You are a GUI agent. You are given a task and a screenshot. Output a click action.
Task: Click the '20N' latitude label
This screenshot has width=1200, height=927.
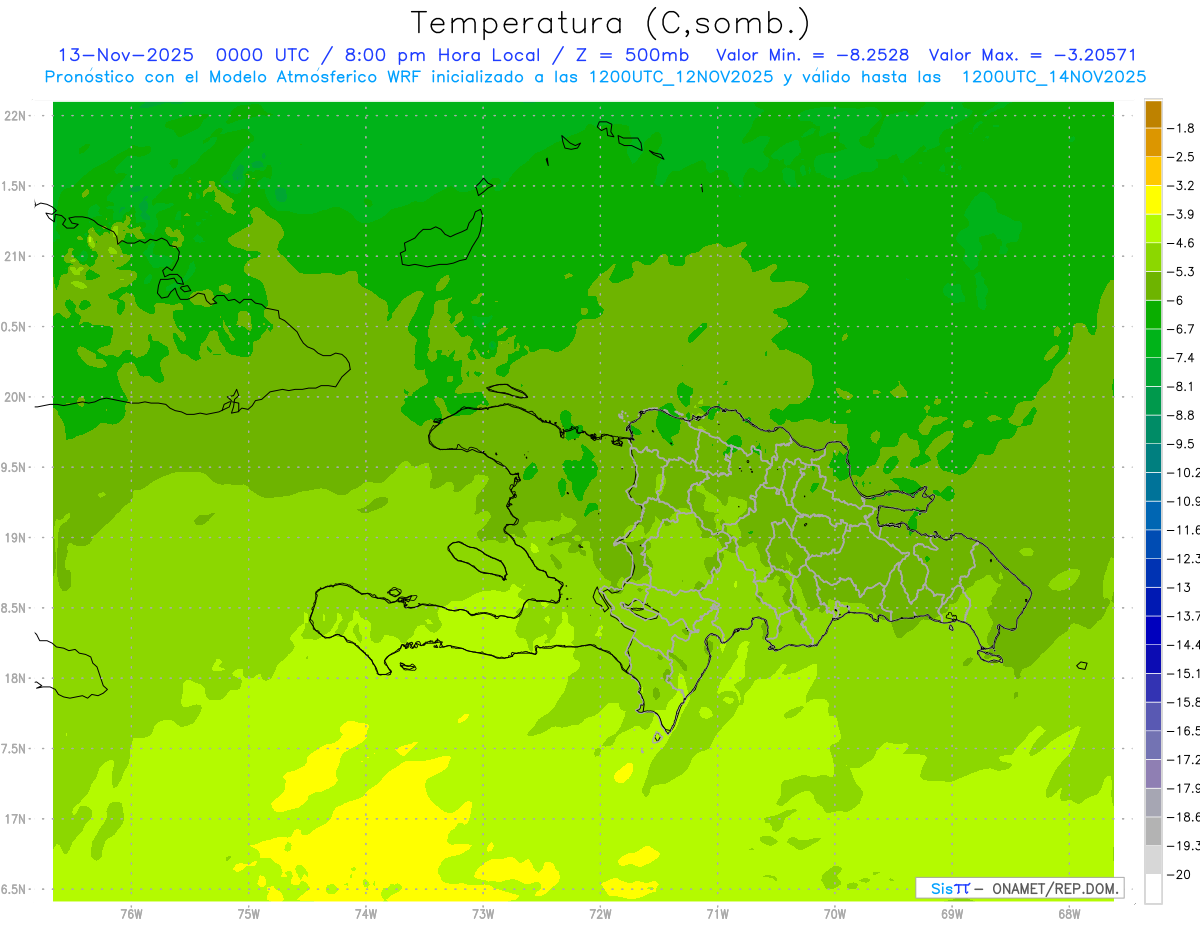(17, 397)
